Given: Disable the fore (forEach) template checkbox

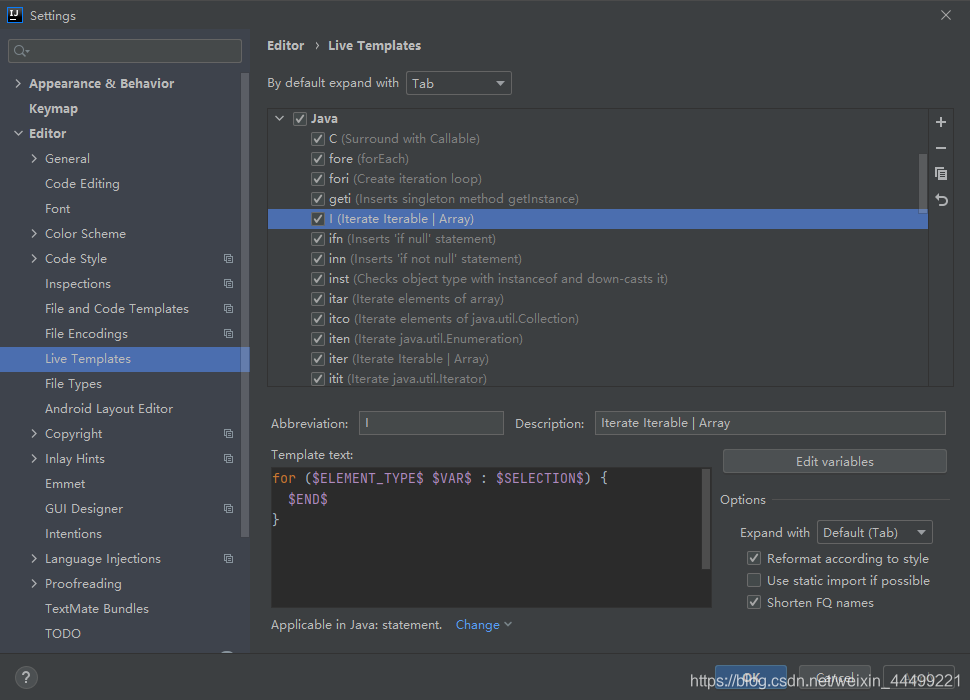Looking at the screenshot, I should (x=318, y=159).
